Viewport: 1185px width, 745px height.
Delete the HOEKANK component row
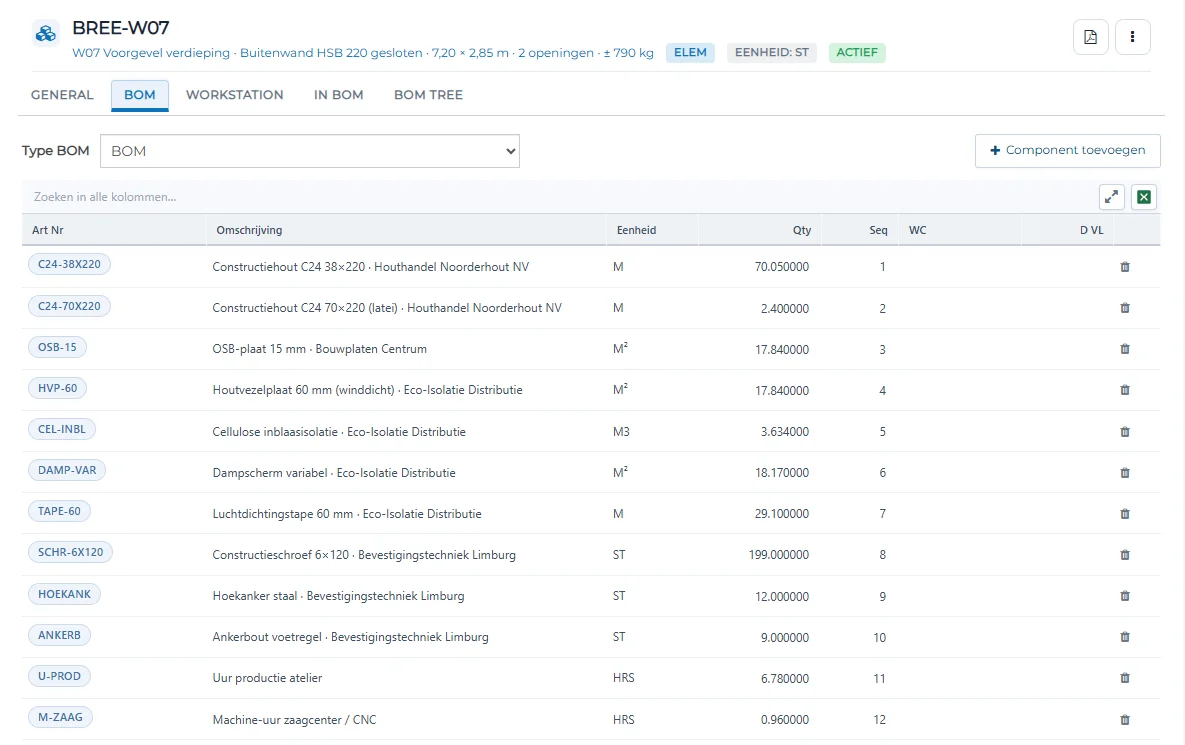tap(1125, 596)
